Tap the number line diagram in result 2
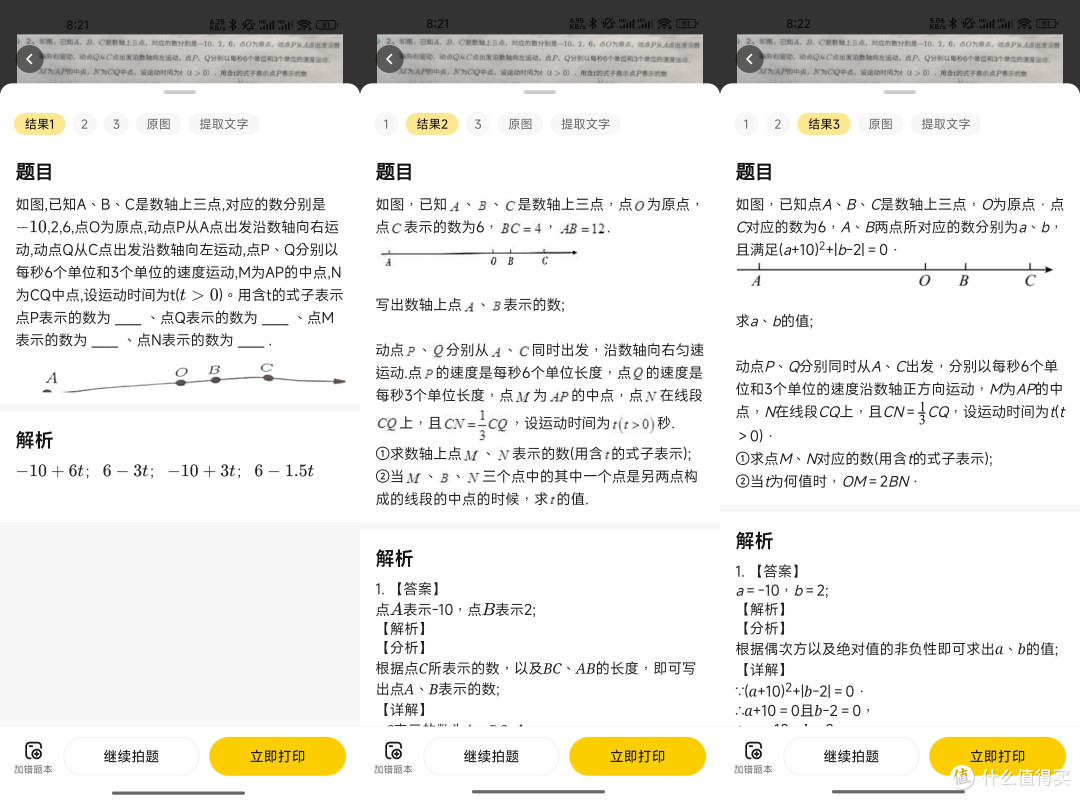Viewport: 1080px width, 800px height. click(479, 257)
